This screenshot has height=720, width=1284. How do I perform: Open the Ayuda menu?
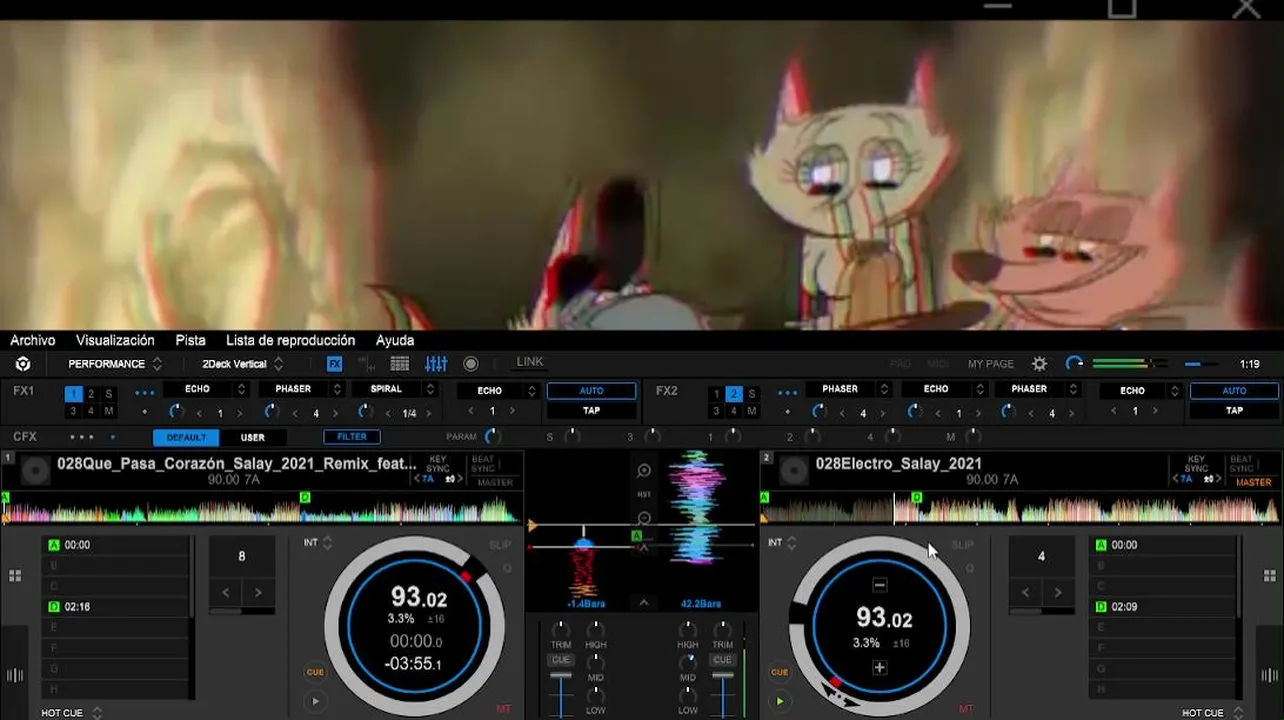tap(395, 340)
